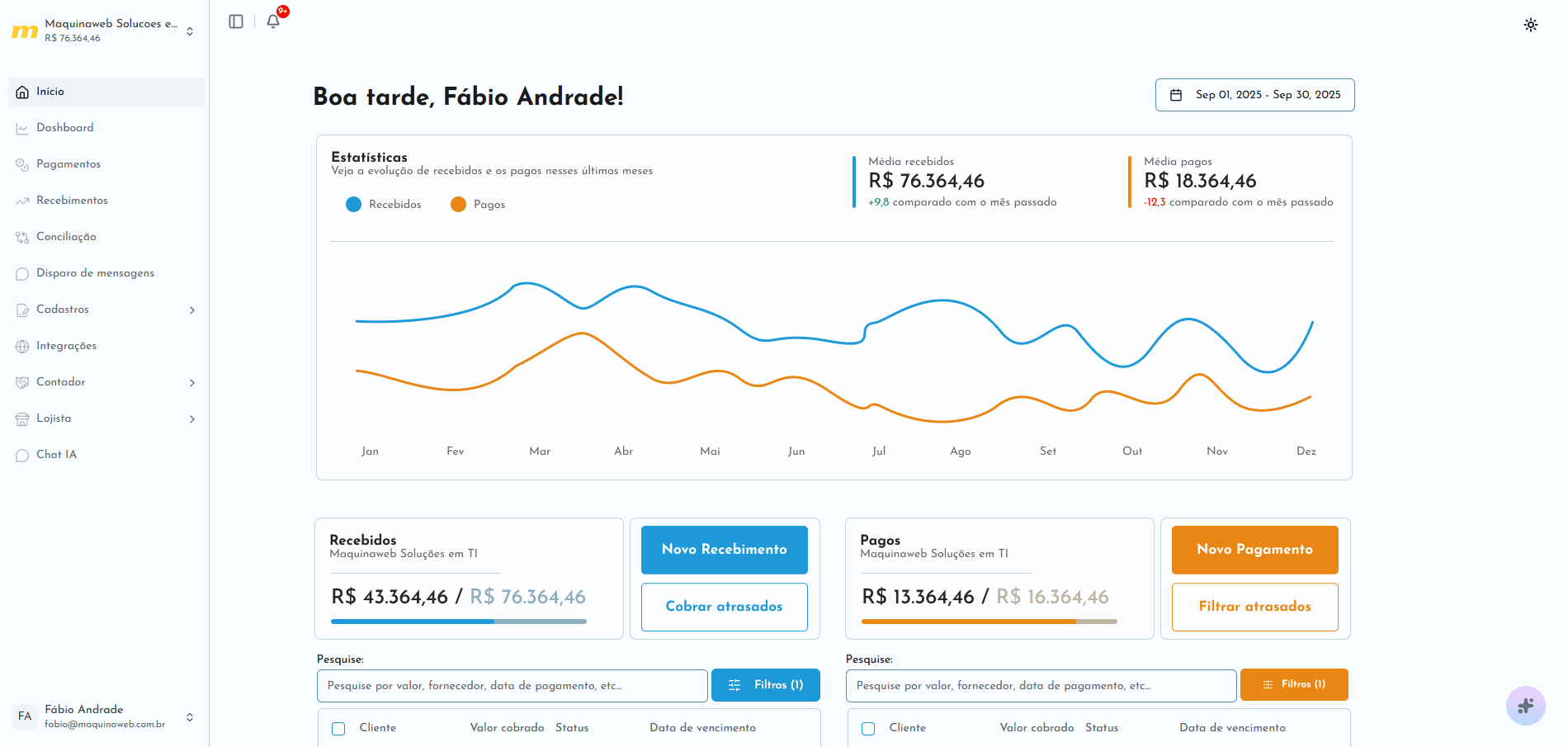Image resolution: width=1568 pixels, height=747 pixels.
Task: Click the Filtrar atrasados button
Action: coord(1254,607)
